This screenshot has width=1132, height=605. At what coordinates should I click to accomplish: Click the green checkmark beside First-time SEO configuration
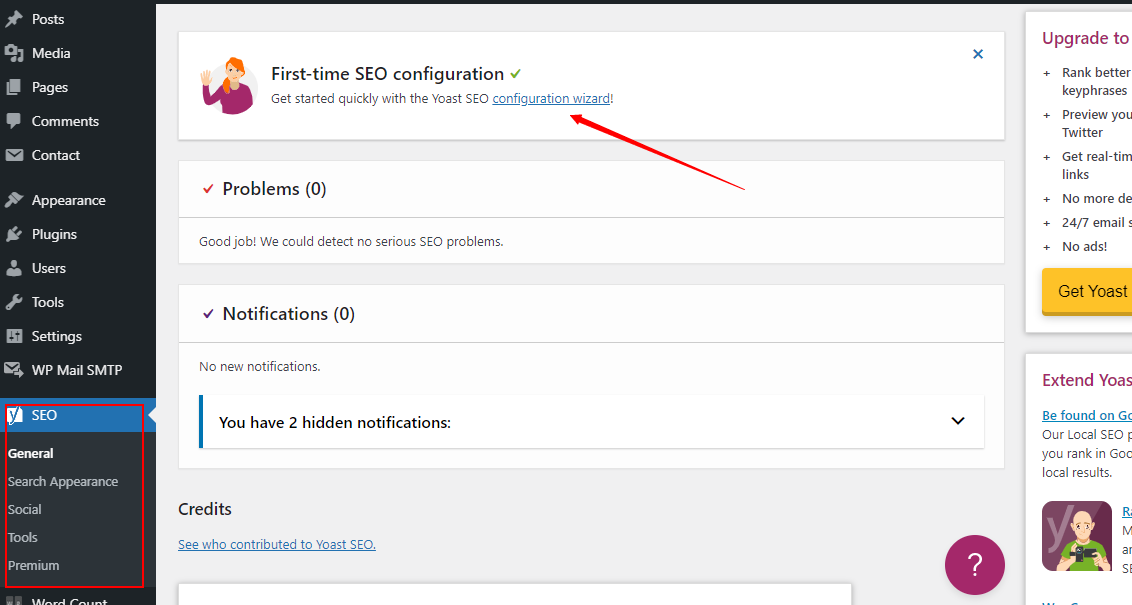tap(515, 74)
